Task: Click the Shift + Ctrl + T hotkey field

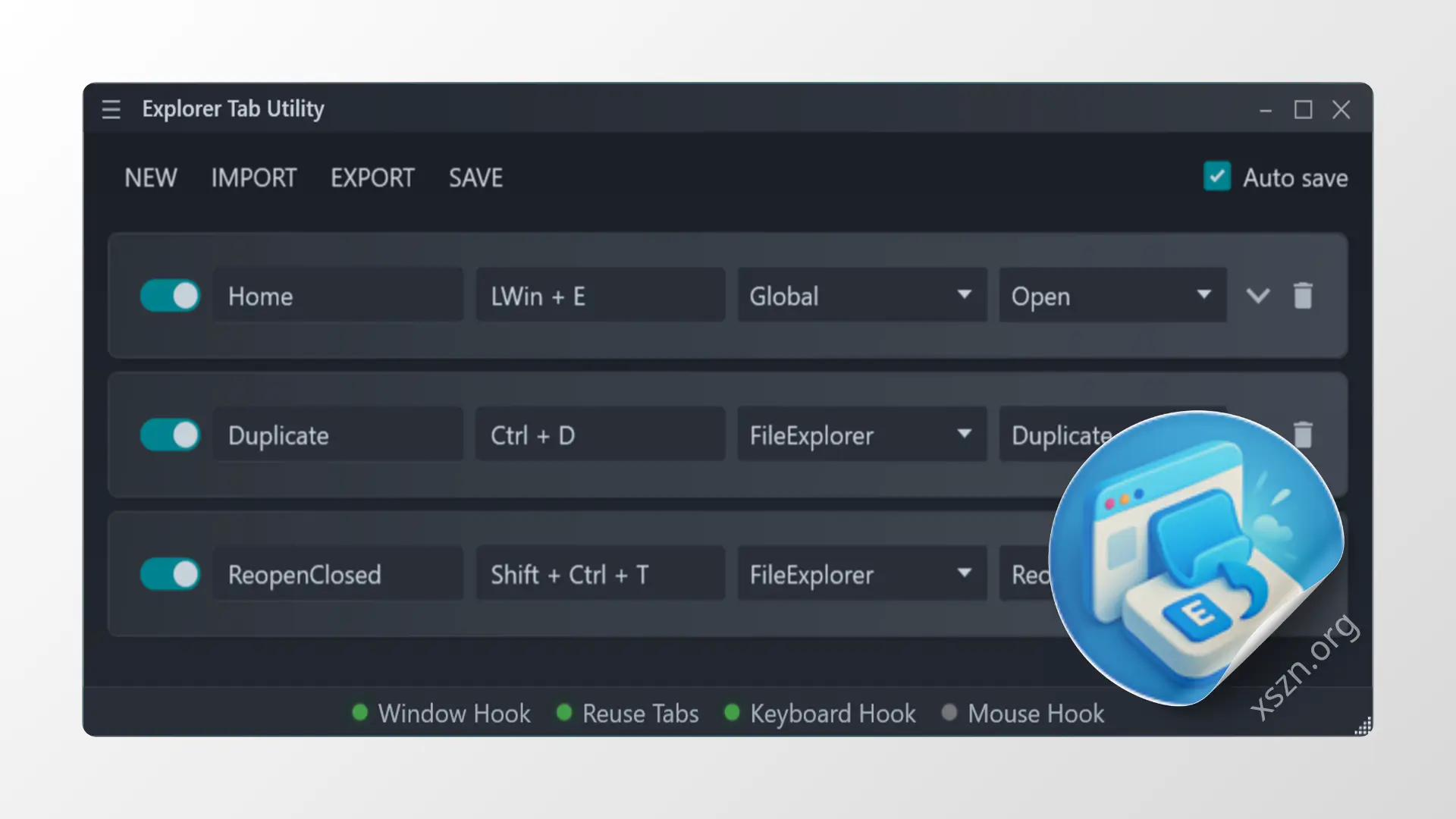Action: coord(601,574)
